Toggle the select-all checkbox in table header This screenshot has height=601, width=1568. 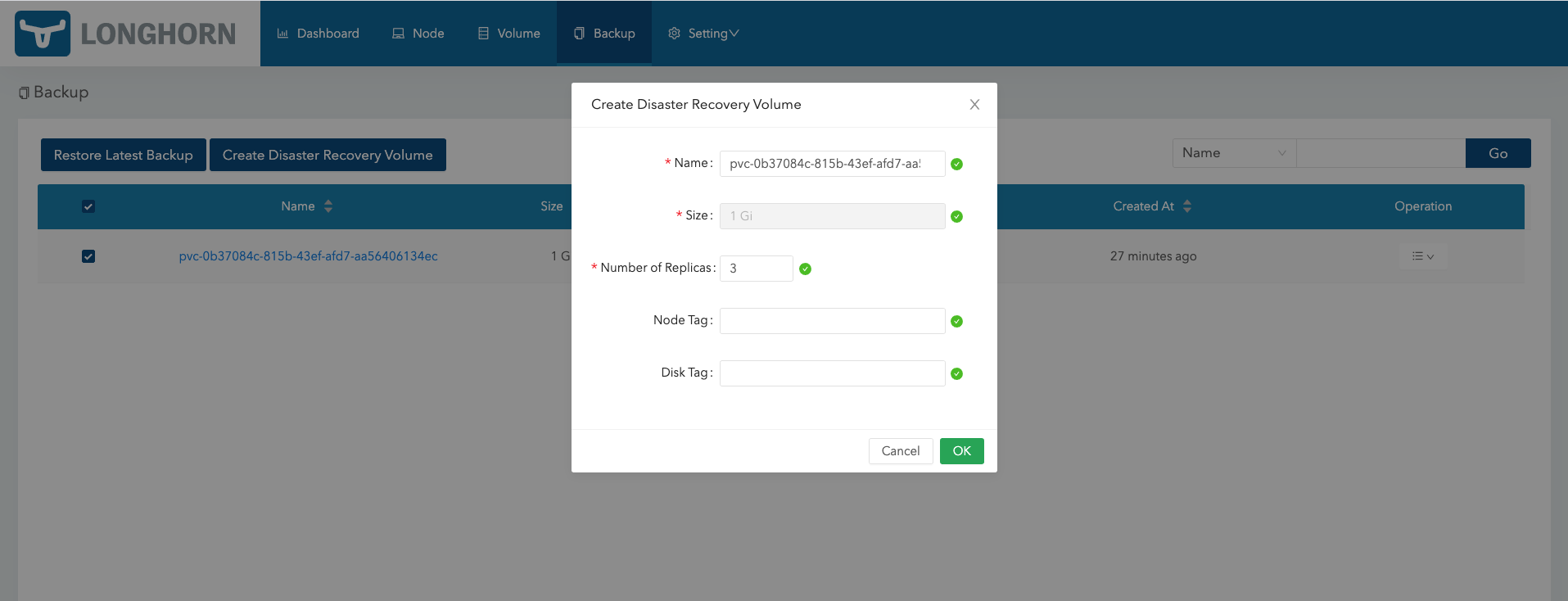(x=88, y=206)
